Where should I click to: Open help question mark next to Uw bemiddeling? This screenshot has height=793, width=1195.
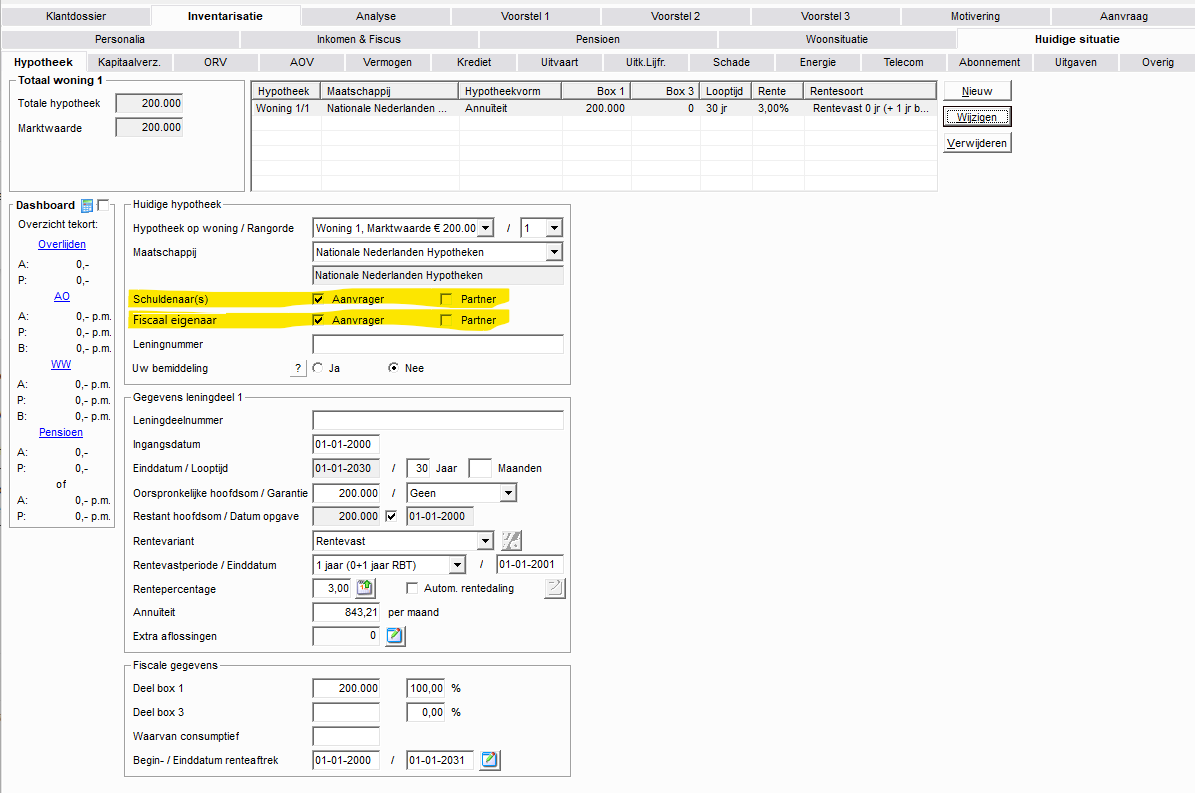click(x=297, y=368)
